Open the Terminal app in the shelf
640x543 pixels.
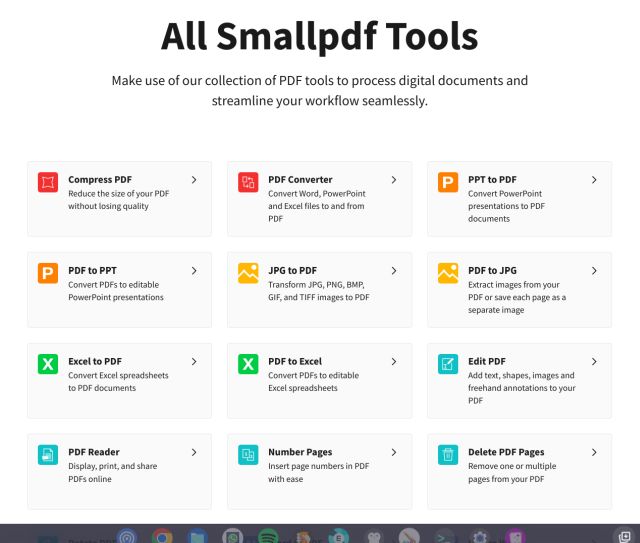(x=444, y=536)
